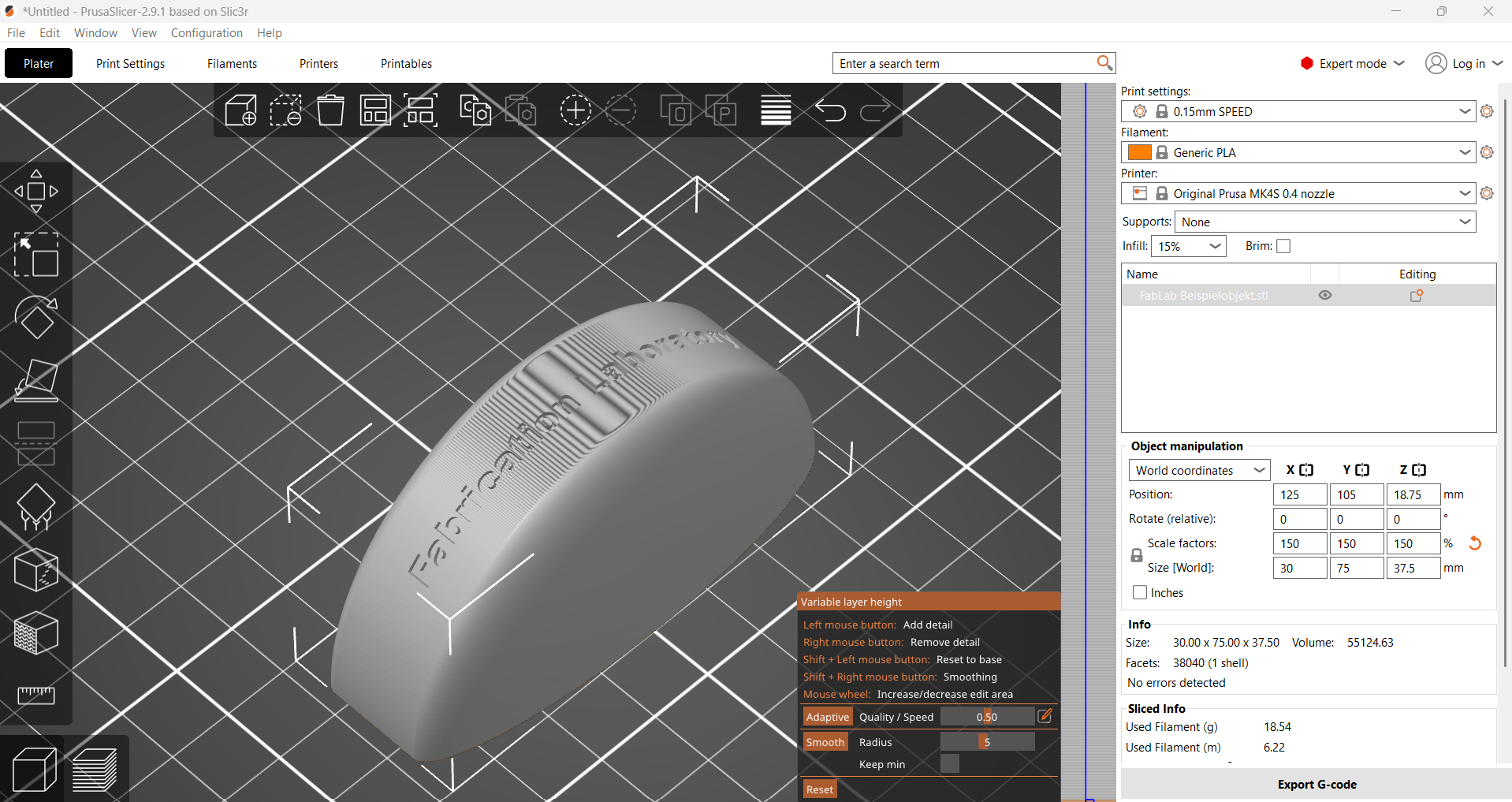Click the edit icon beside Quality/Speed
The height and width of the screenshot is (802, 1512).
pos(1045,716)
